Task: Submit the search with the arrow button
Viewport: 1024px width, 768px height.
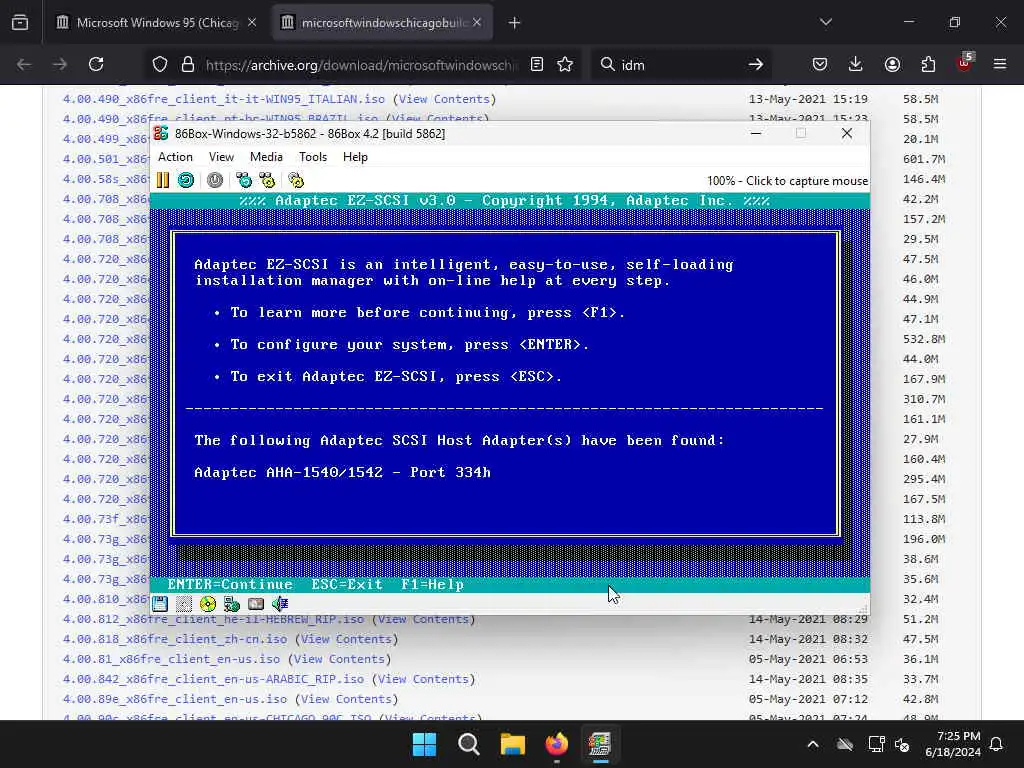Action: (756, 64)
